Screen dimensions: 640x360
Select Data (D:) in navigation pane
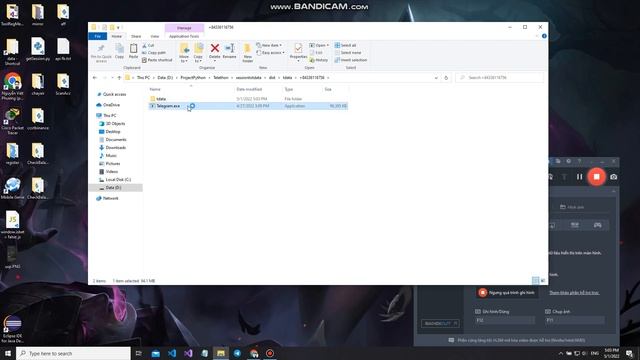113,188
